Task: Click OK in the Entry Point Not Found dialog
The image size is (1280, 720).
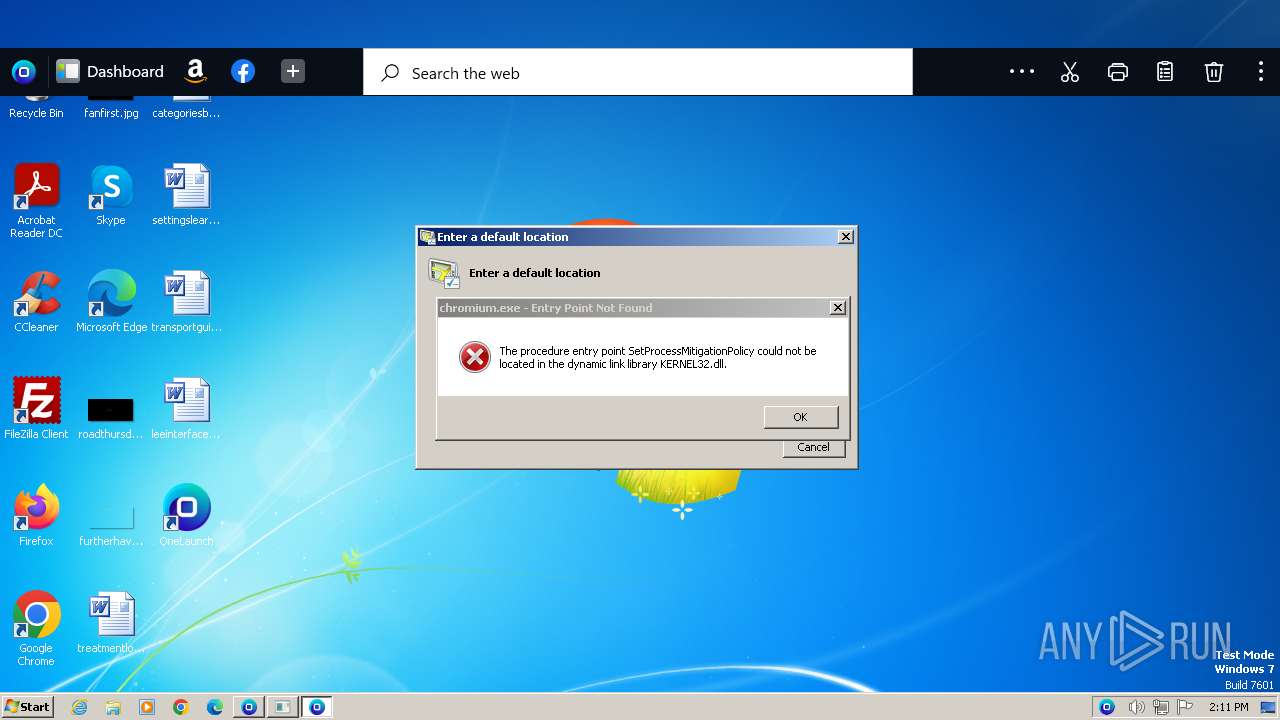Action: point(801,417)
